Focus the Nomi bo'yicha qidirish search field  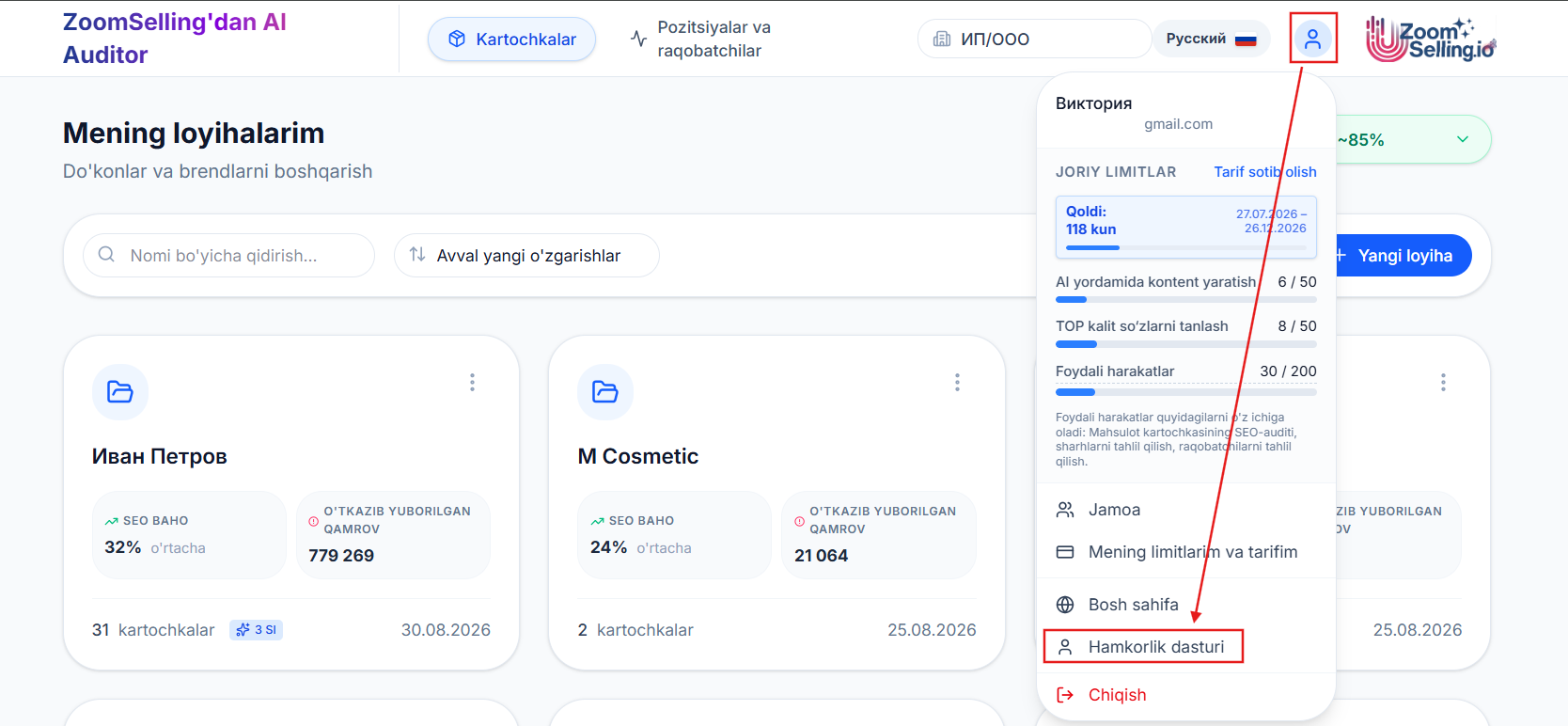[x=229, y=256]
